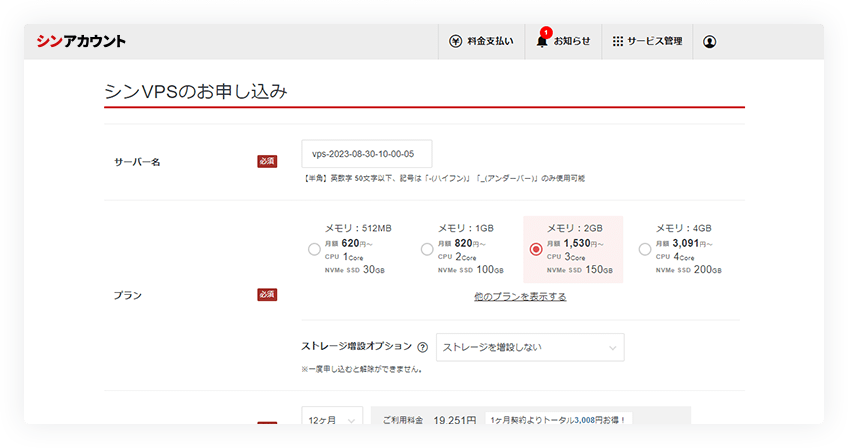Click the シンアカウント logo
The width and height of the screenshot is (848, 448).
tap(81, 41)
